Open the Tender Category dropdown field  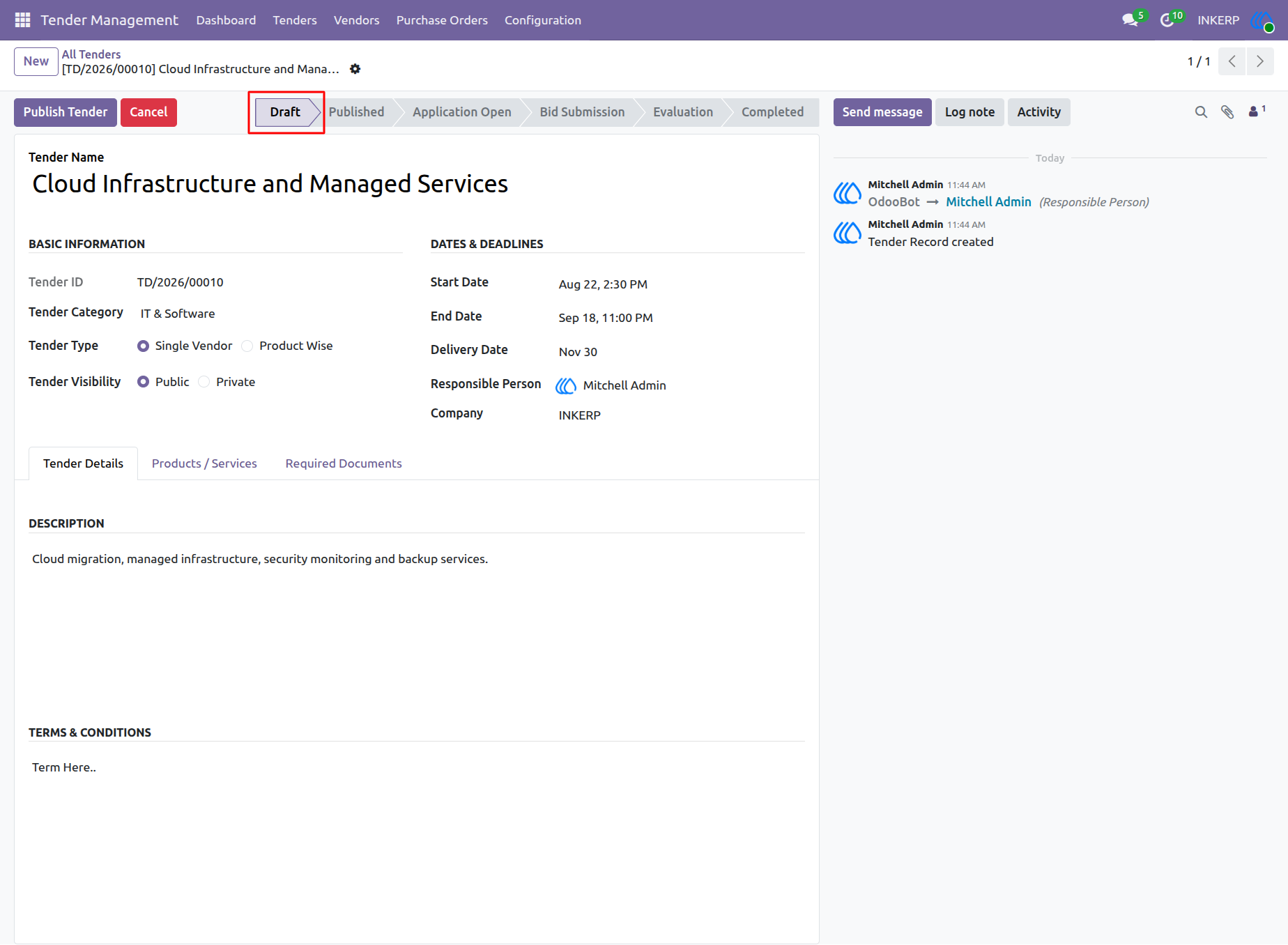[x=269, y=314]
